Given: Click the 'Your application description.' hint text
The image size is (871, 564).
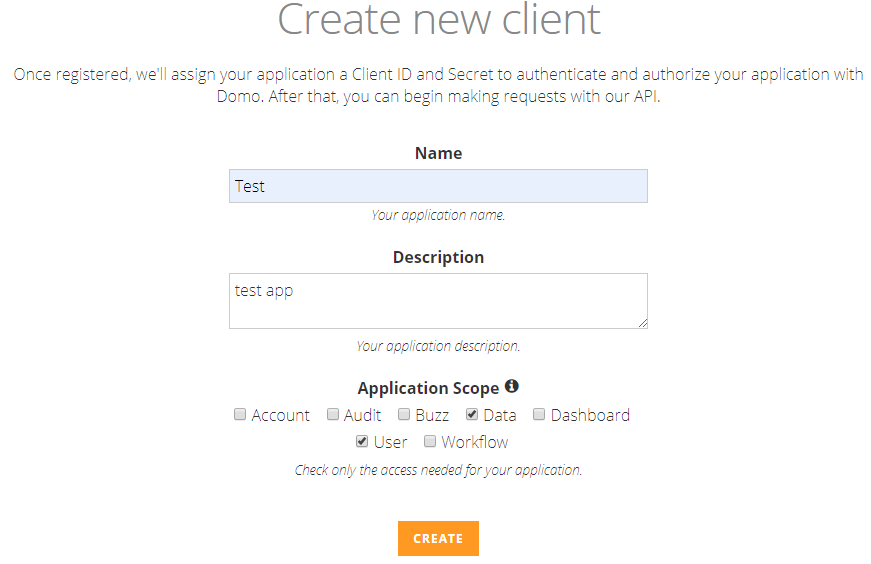Looking at the screenshot, I should tap(438, 346).
